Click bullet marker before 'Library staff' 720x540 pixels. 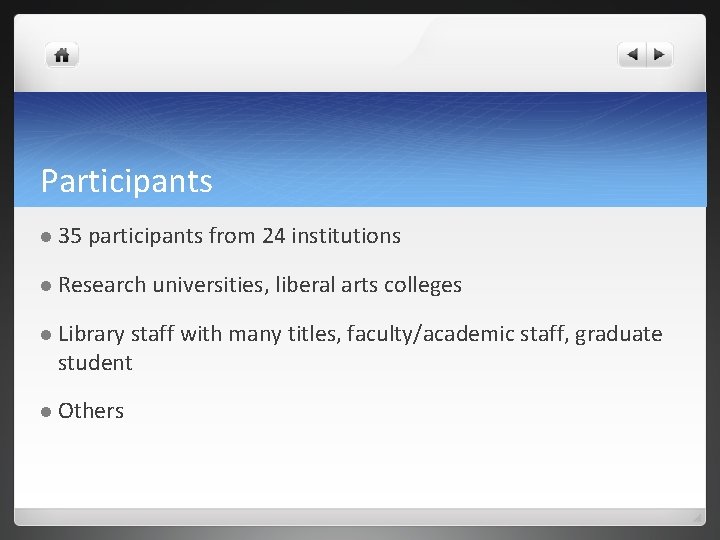(x=46, y=335)
